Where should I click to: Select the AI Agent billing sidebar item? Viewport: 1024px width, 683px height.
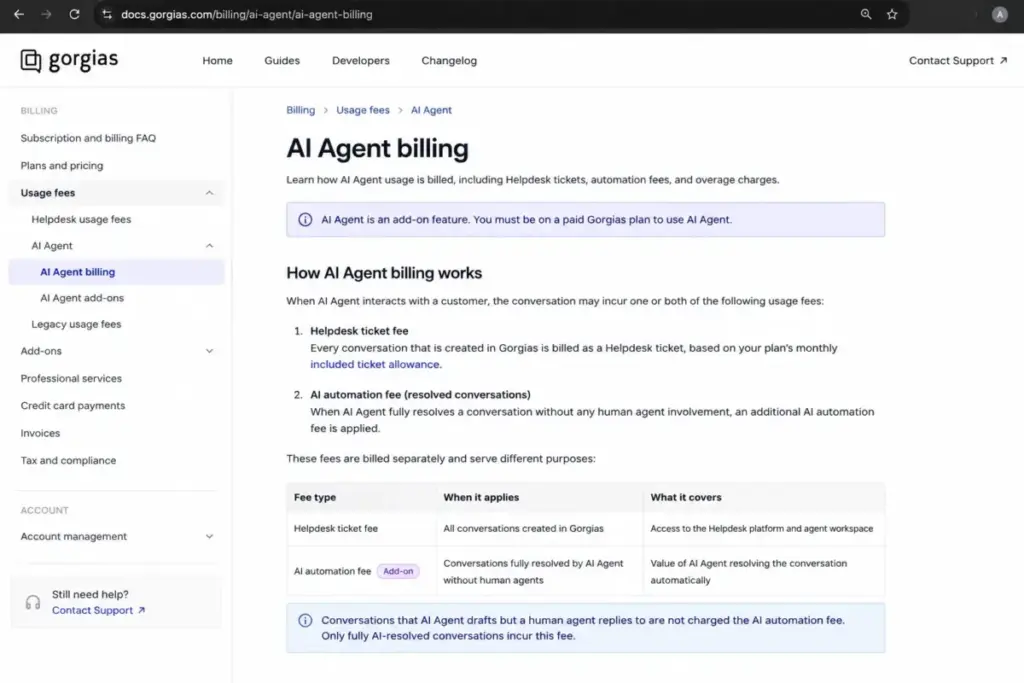click(x=116, y=272)
